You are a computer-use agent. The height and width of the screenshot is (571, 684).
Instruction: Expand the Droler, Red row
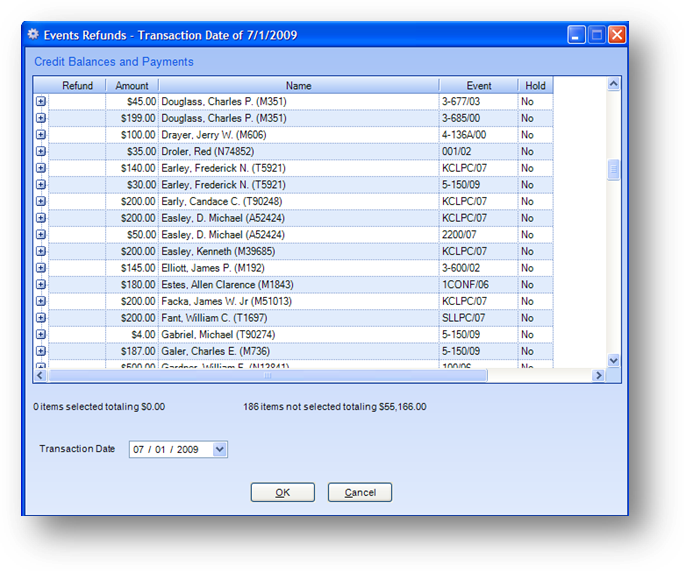point(41,151)
